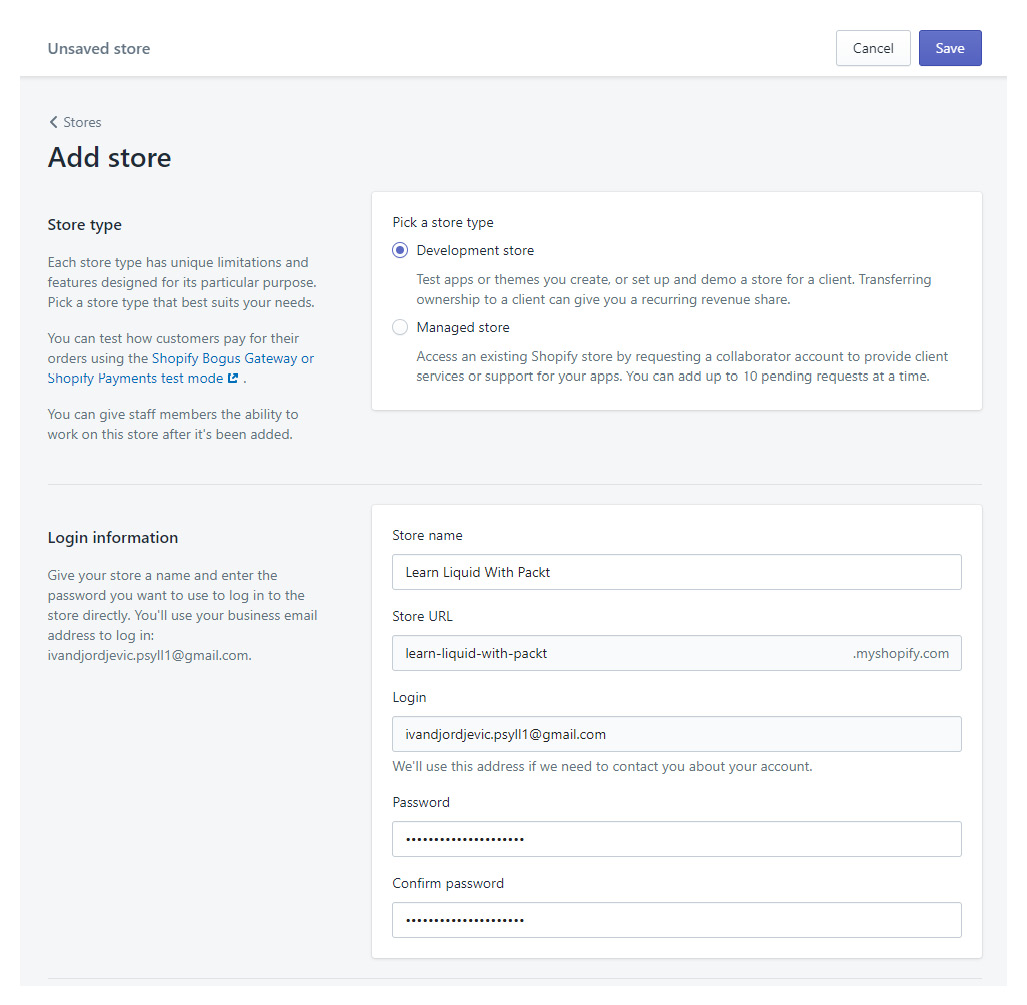This screenshot has height=1005, width=1027.
Task: Click the Confirm password field
Action: [677, 920]
